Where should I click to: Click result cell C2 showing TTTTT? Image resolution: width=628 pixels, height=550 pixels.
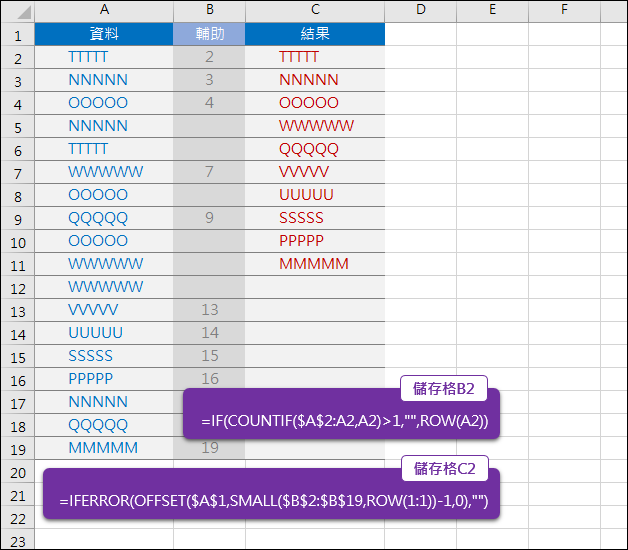tap(315, 57)
